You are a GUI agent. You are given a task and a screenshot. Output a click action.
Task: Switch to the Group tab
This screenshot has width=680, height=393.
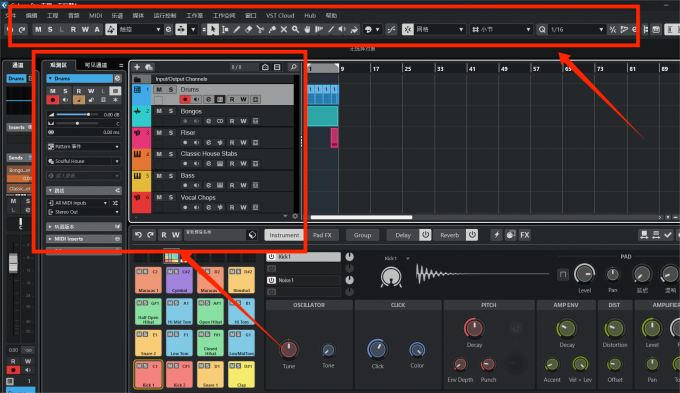(x=363, y=235)
